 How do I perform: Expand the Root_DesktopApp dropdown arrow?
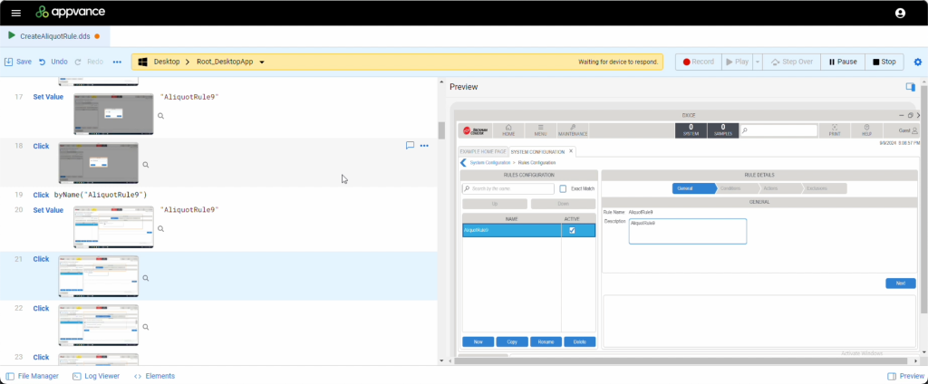click(262, 62)
